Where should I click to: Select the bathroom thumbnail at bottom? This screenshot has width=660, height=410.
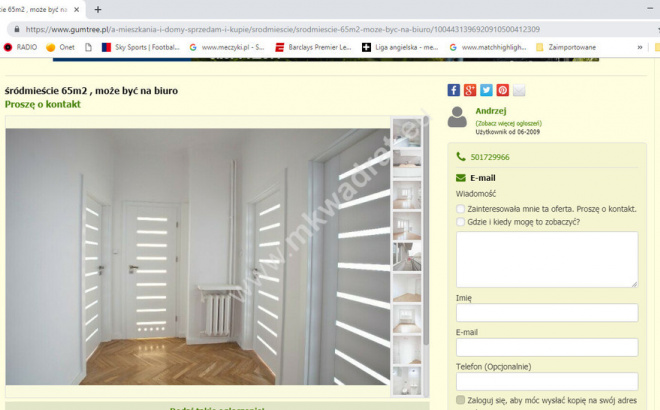click(x=407, y=381)
